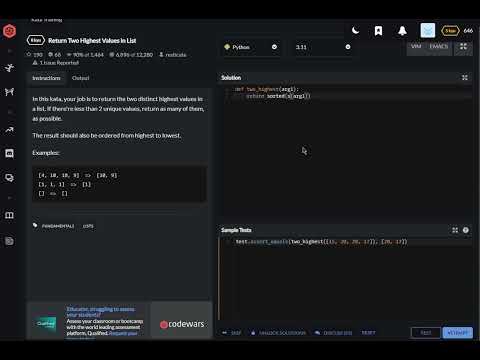Click the codewars logo in the ad
The image size is (480, 360).
(182, 324)
